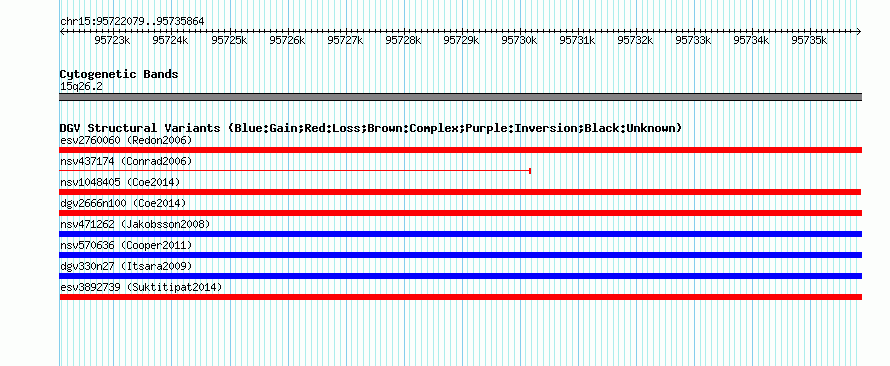
Task: Click the 95731k ruler position
Action: coord(578,40)
